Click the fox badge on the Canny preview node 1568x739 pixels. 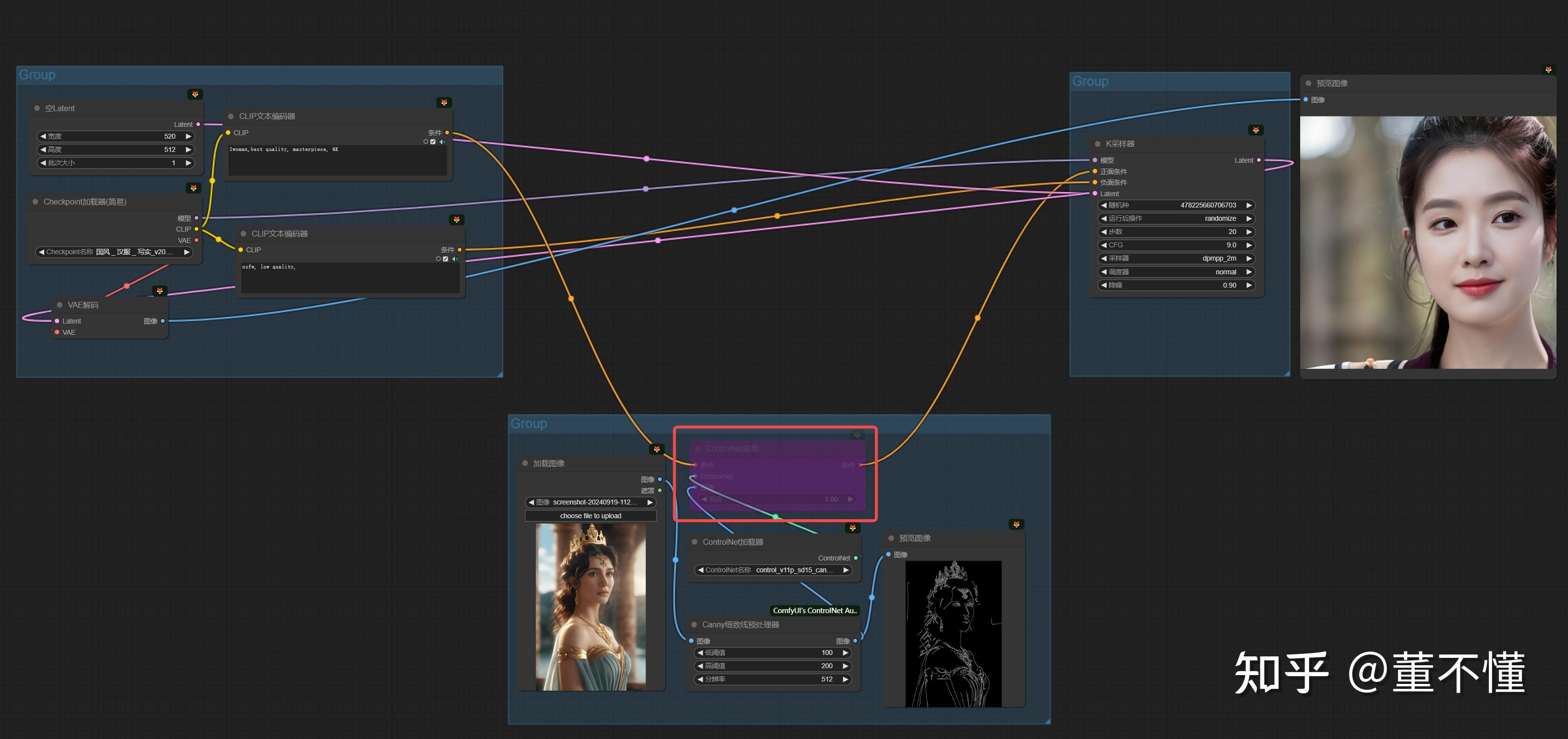click(1016, 525)
